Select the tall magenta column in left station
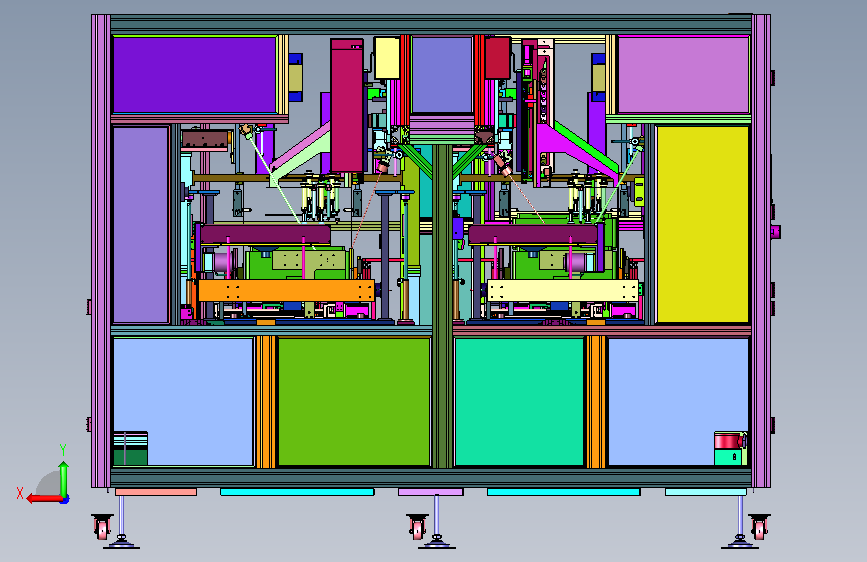Screen dimensions: 867x562 pos(347,105)
